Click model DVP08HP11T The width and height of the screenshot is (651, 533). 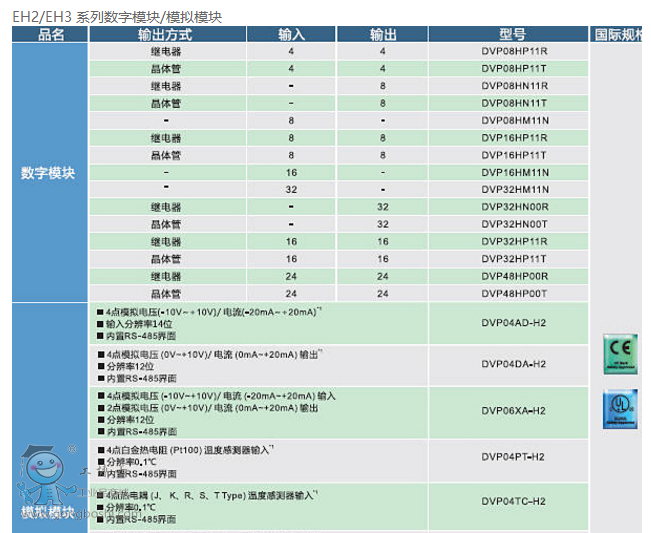point(514,68)
